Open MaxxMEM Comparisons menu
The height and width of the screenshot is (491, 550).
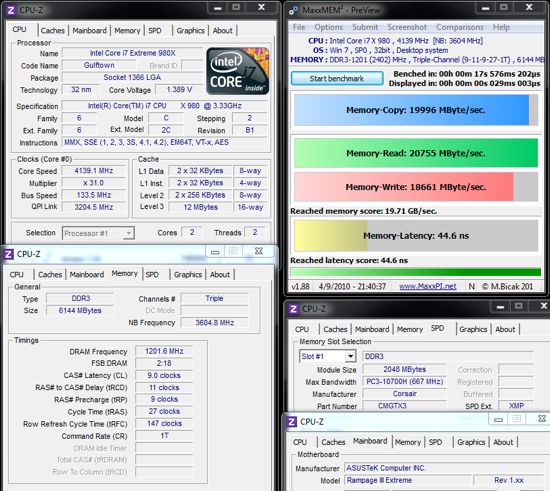460,27
